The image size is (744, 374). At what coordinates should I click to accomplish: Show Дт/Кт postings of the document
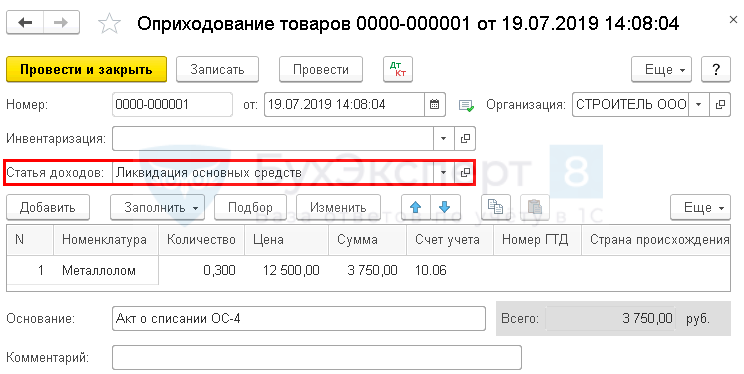pyautogui.click(x=398, y=69)
